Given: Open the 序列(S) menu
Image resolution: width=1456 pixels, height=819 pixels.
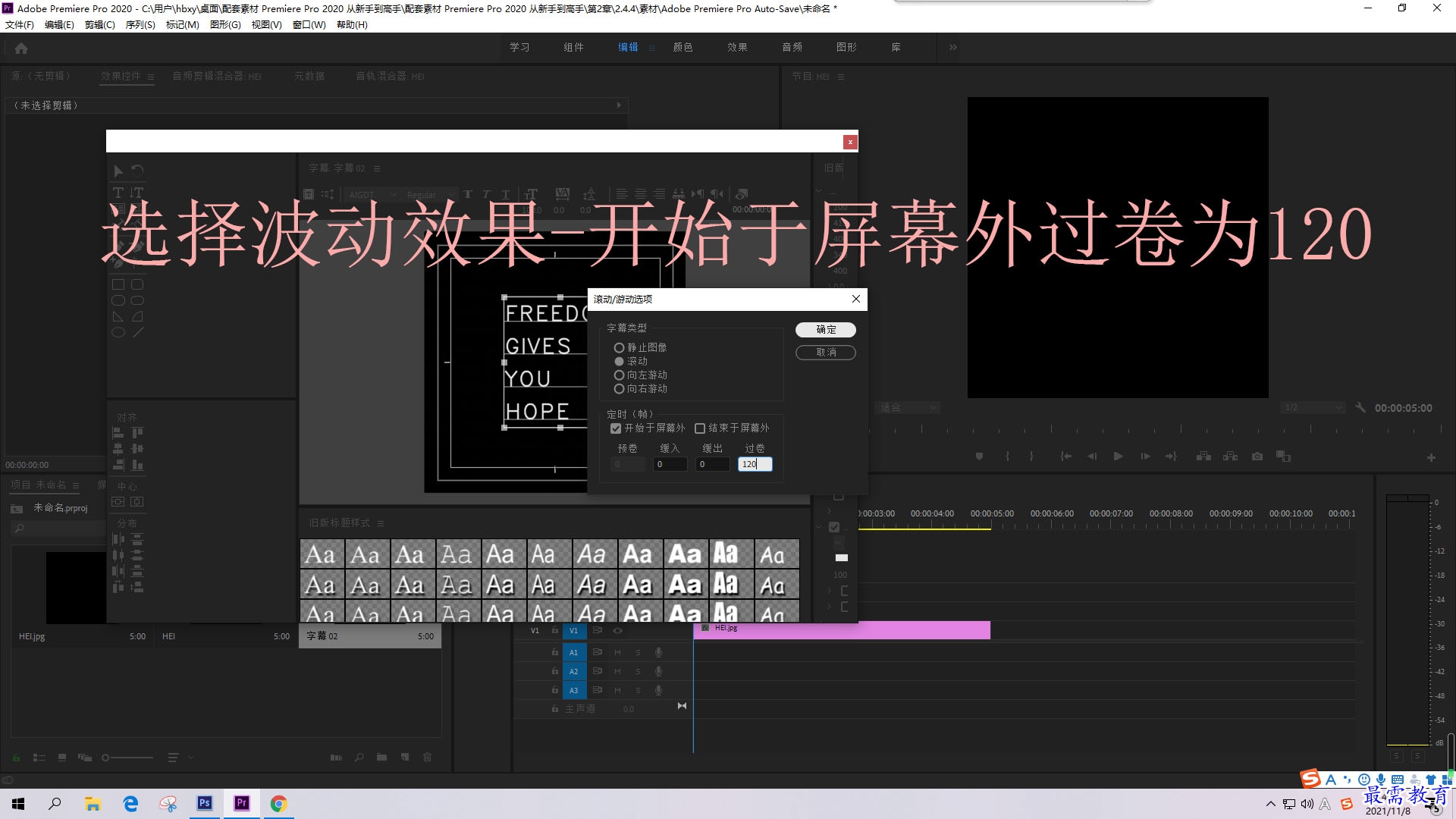Looking at the screenshot, I should click(140, 24).
